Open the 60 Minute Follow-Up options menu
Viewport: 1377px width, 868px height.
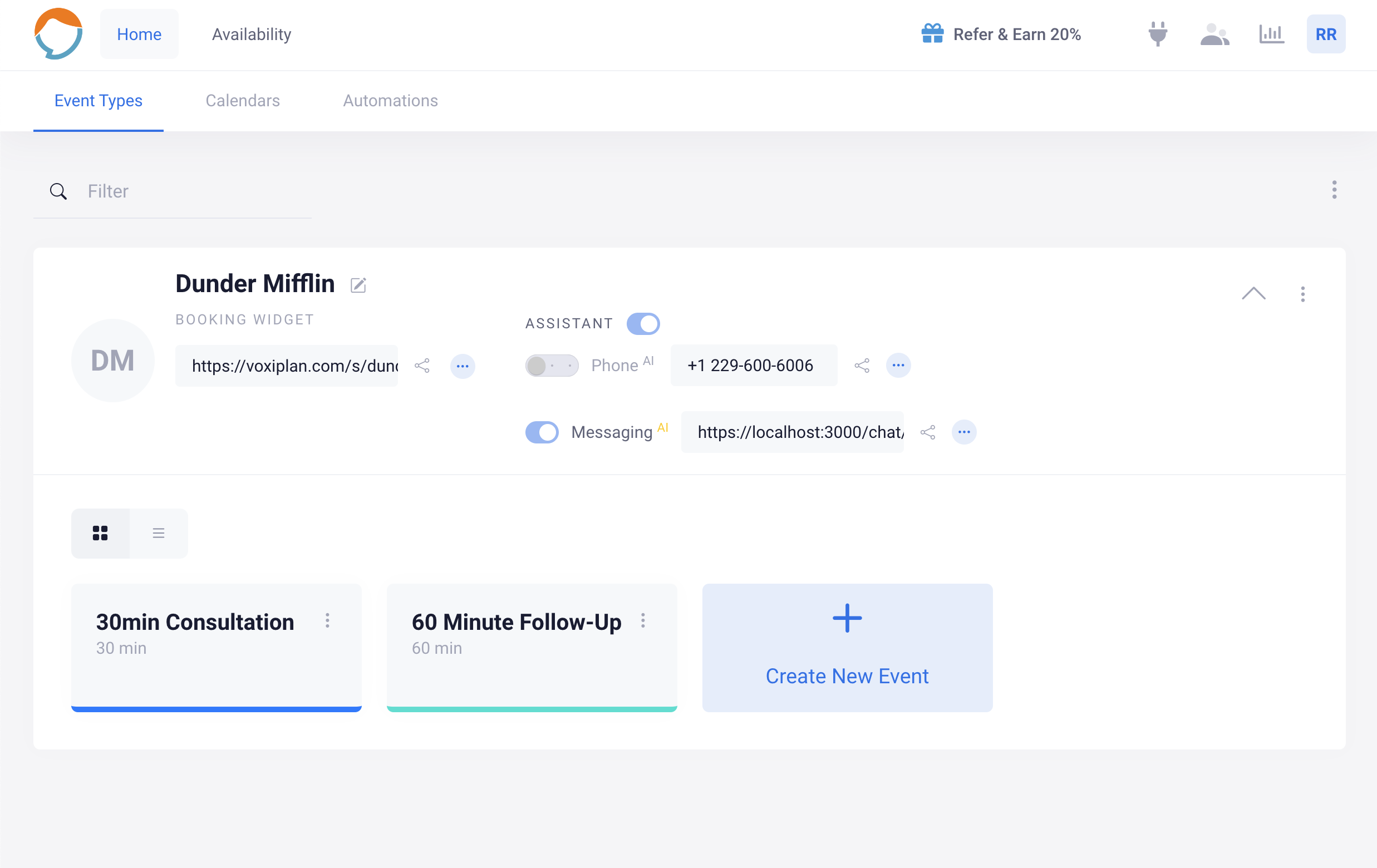(x=643, y=622)
